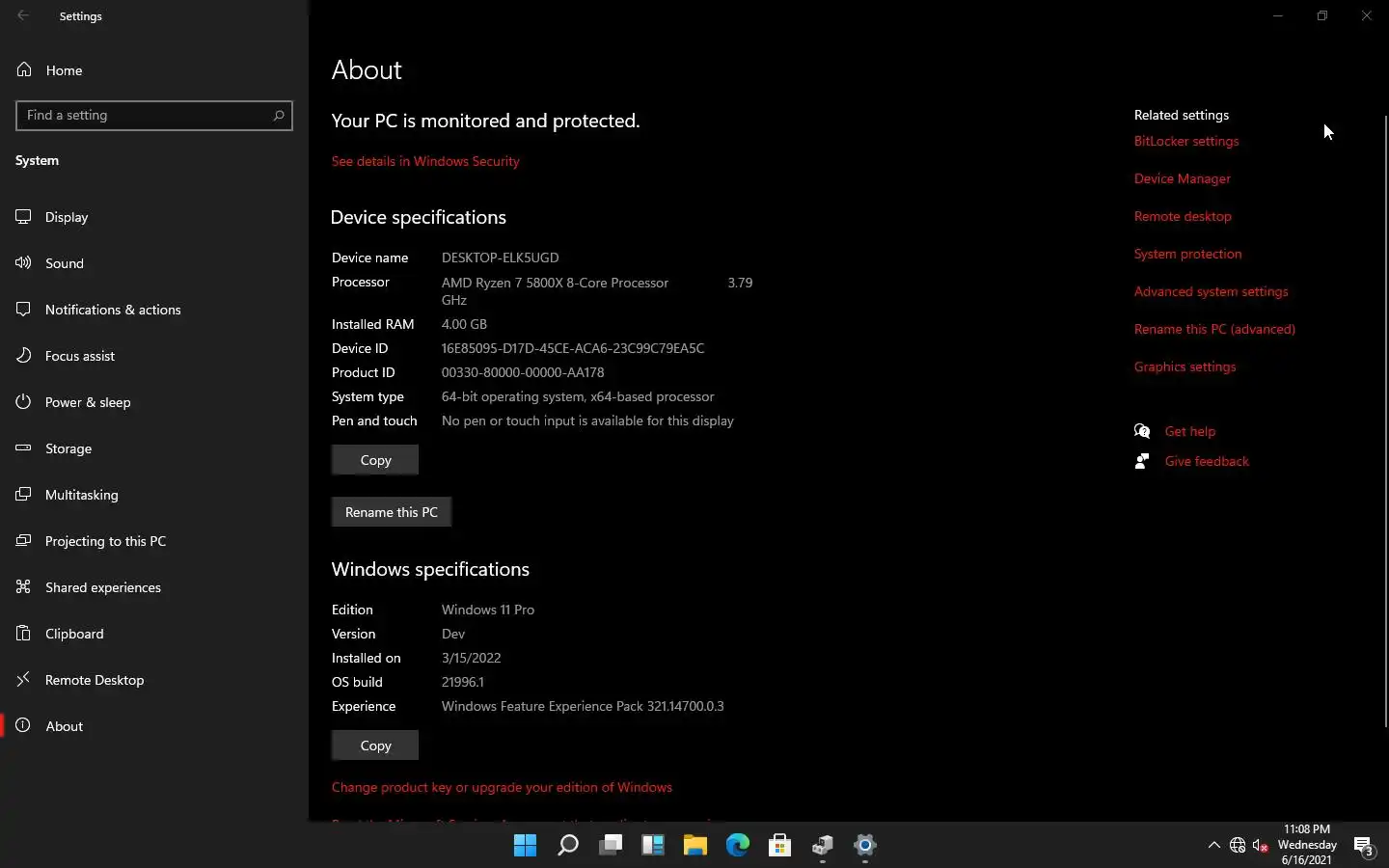Select the Notifications & actions icon
1389x868 pixels.
pyautogui.click(x=24, y=309)
